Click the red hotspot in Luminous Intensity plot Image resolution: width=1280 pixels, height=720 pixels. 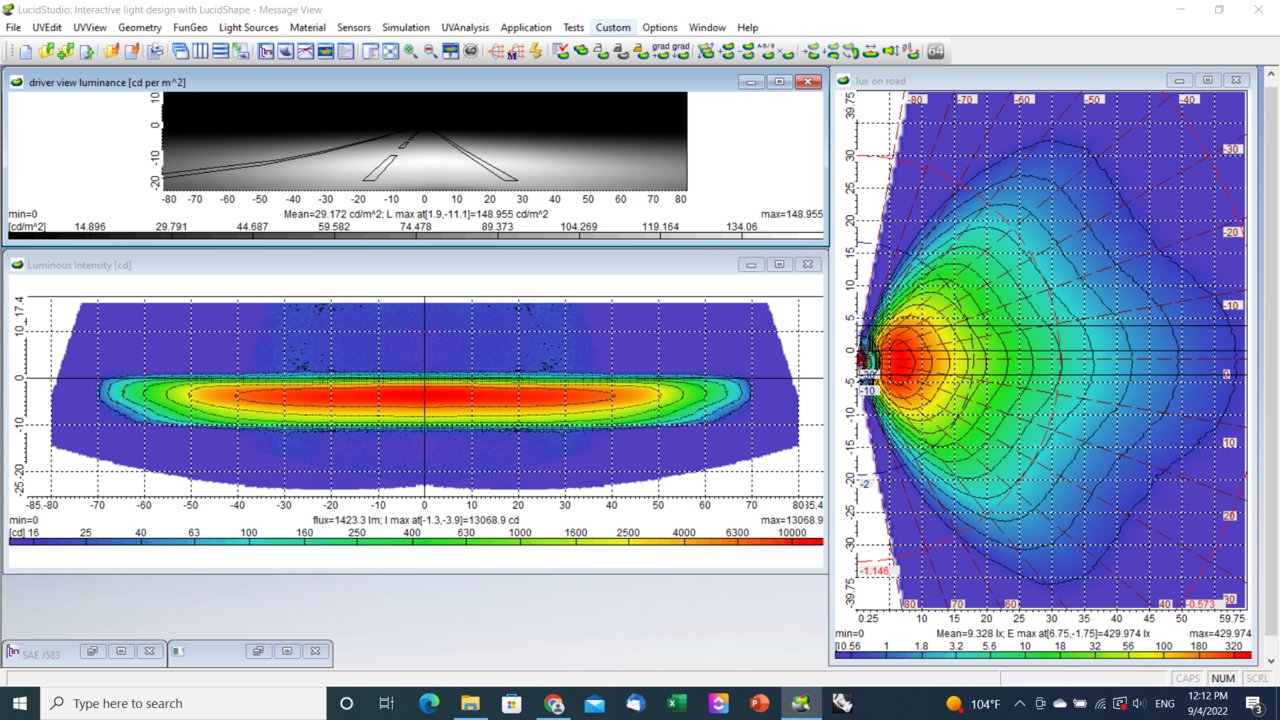coord(424,394)
